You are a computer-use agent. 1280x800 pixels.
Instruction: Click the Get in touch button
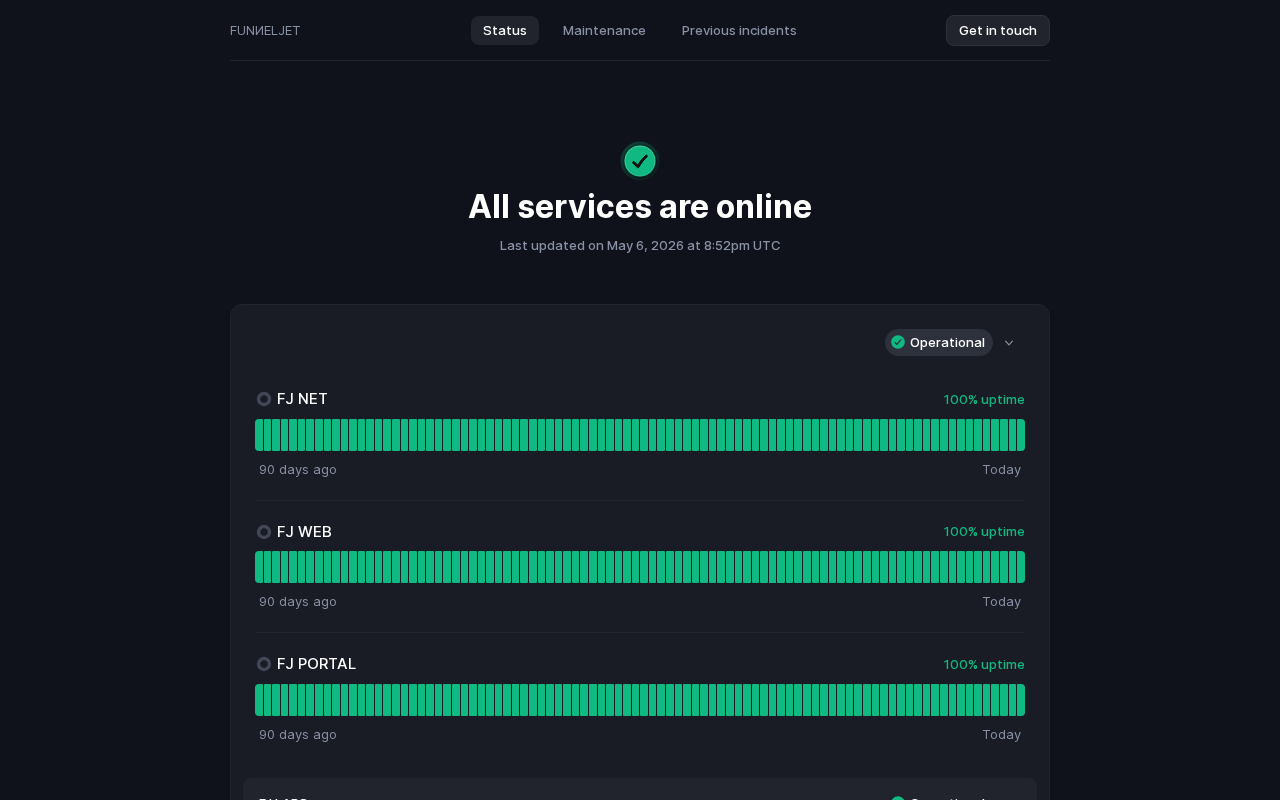[x=998, y=30]
